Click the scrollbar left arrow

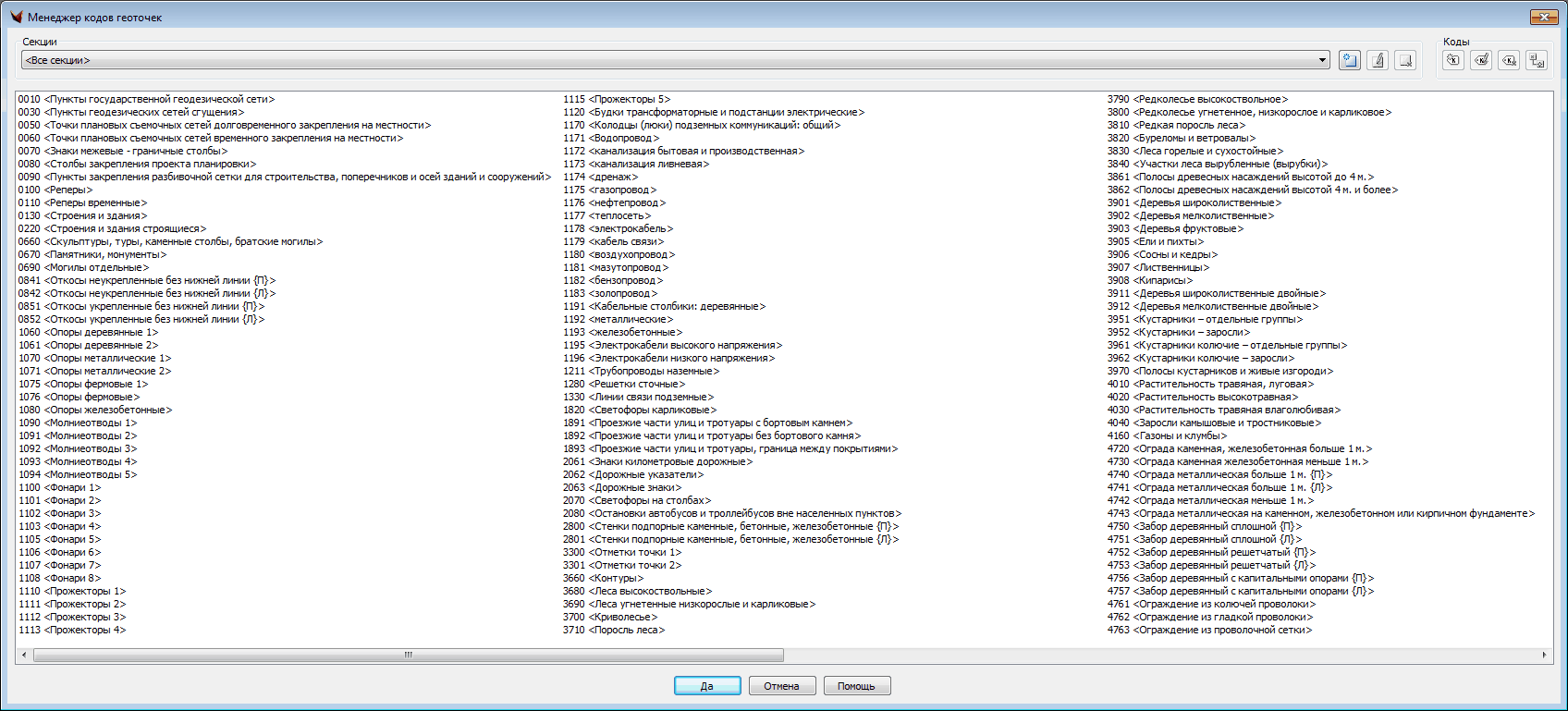pos(24,656)
